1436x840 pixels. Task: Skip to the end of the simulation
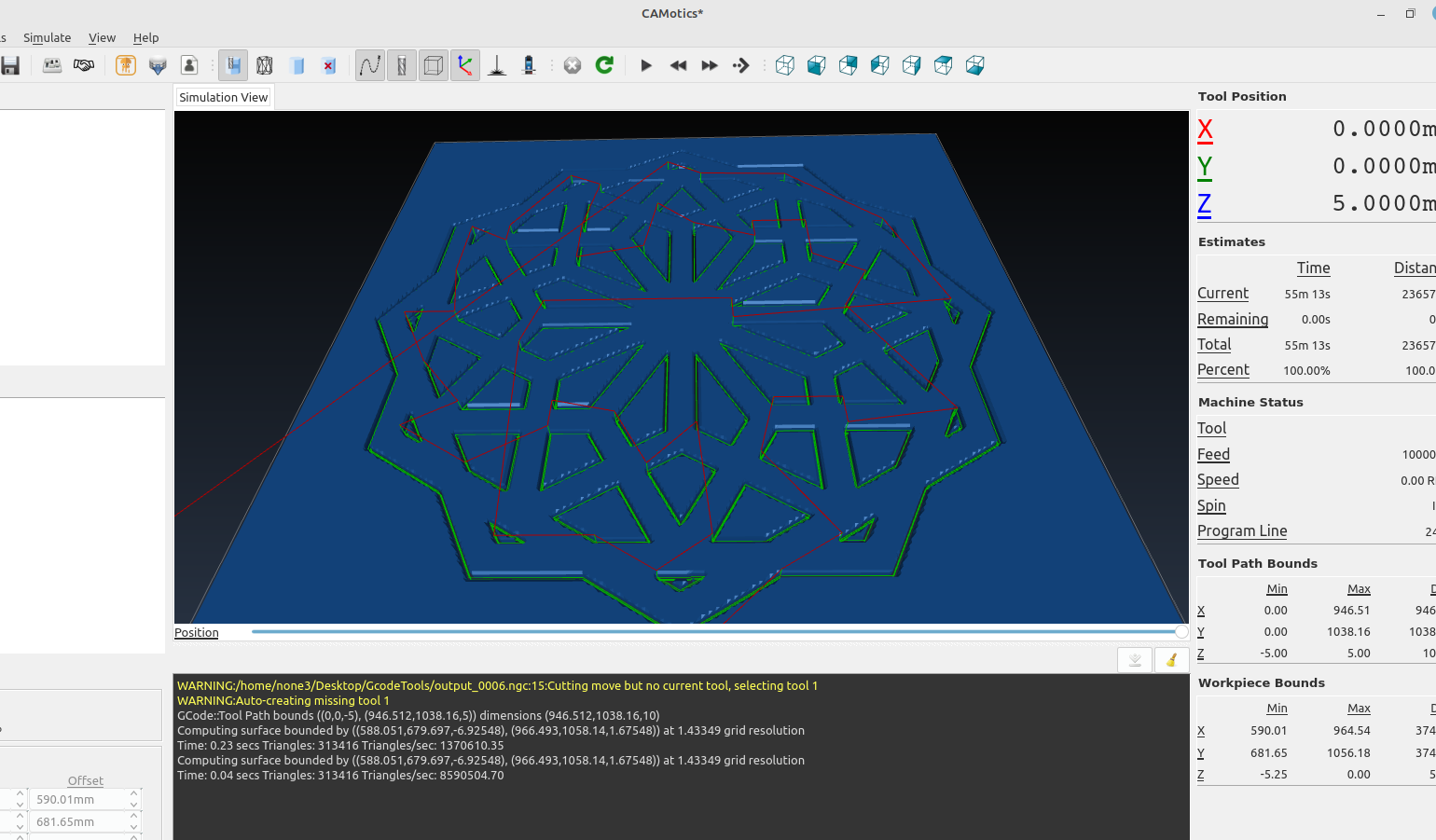point(740,65)
